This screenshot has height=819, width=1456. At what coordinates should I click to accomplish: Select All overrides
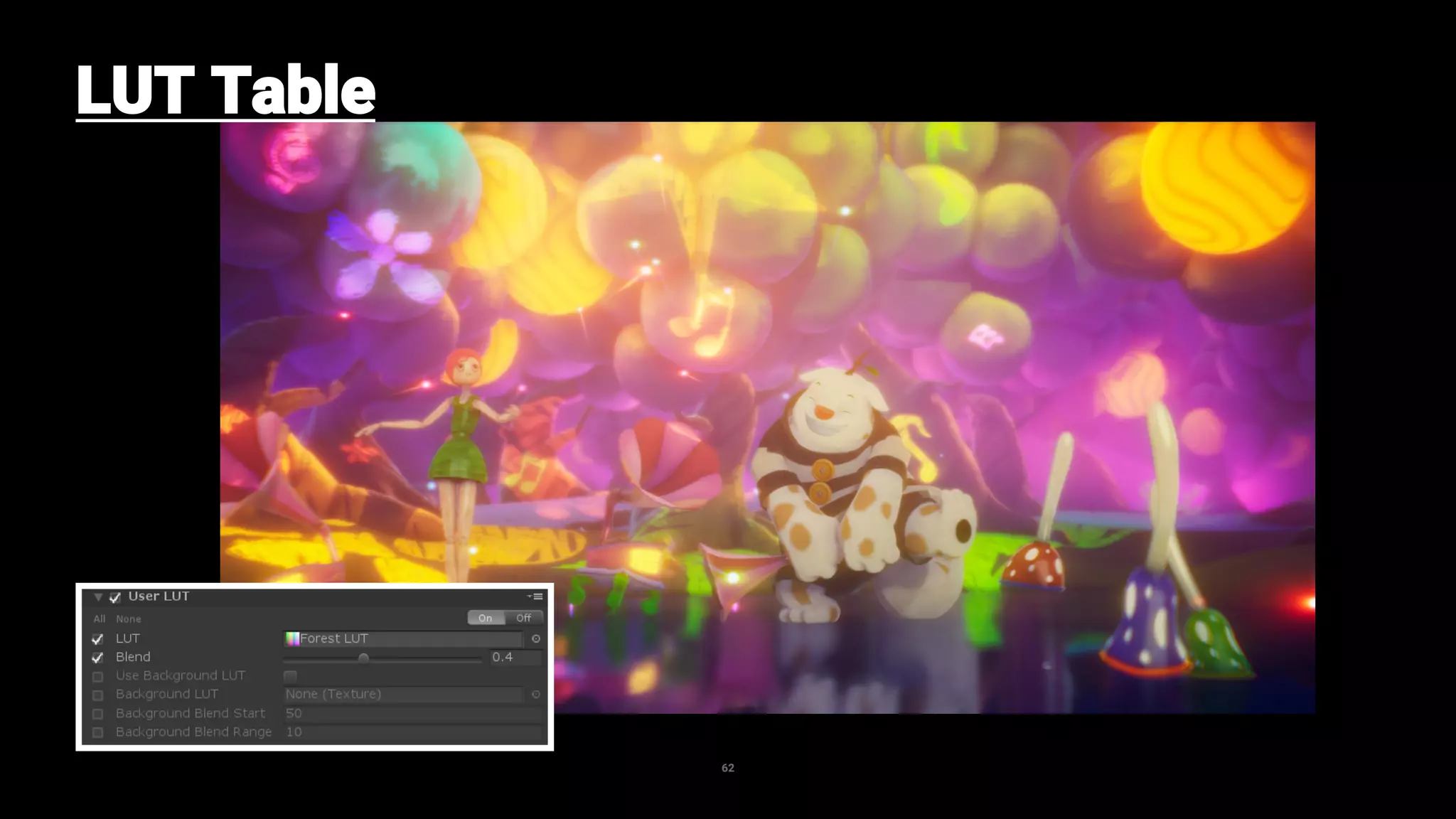100,619
